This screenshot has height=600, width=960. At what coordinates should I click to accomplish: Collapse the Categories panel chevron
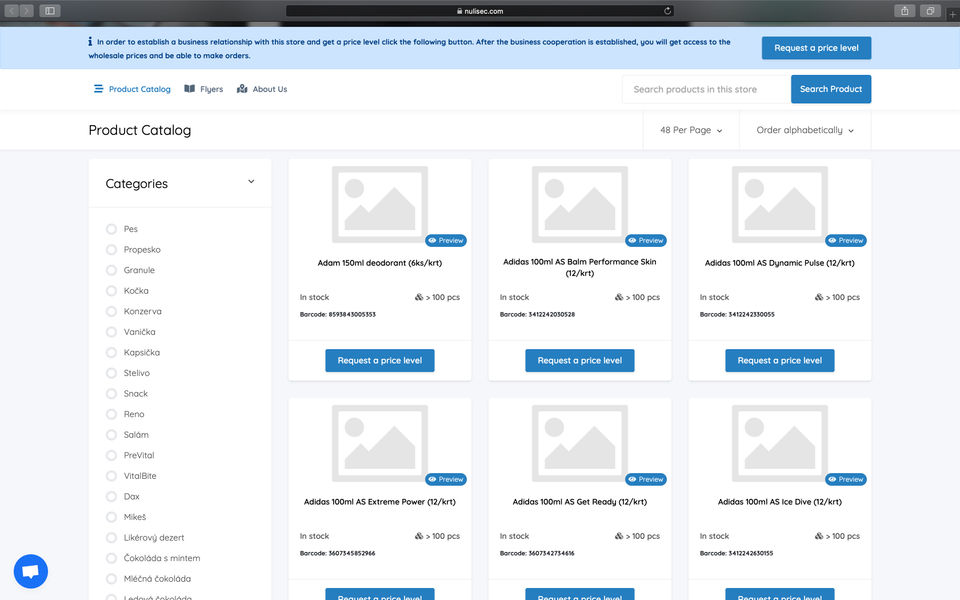tap(251, 182)
